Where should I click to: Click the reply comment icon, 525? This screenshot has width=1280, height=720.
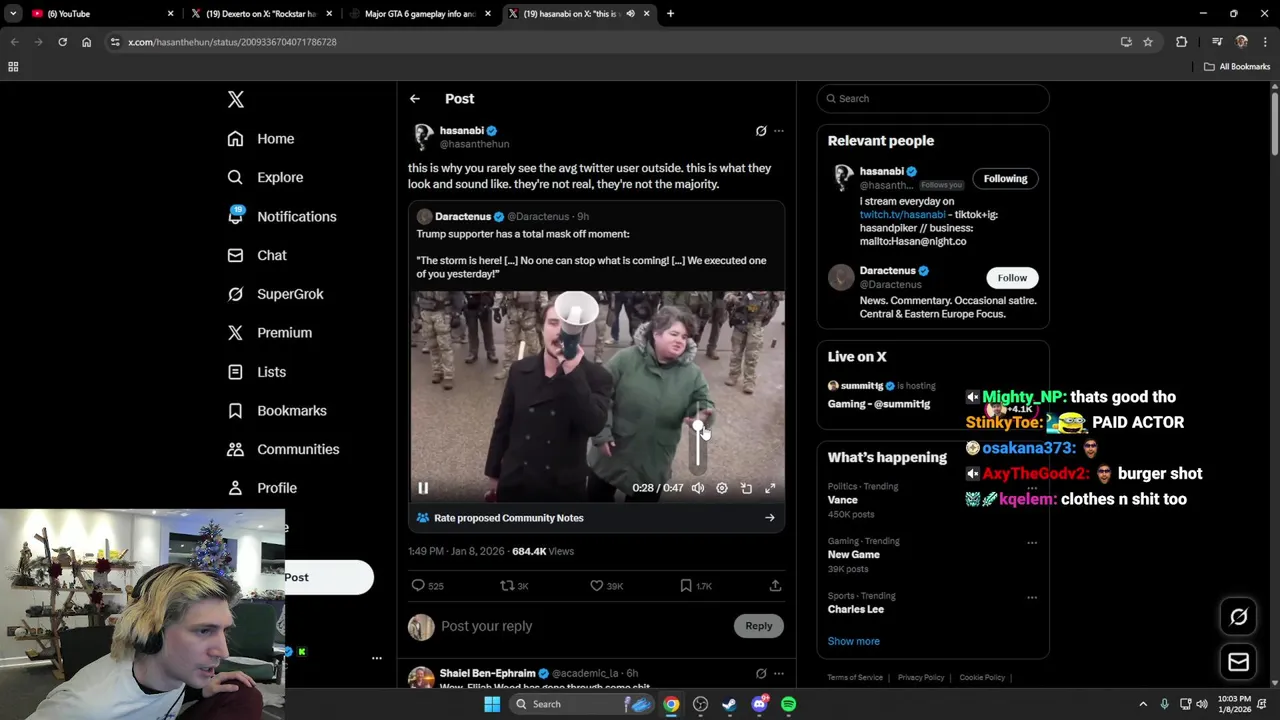(x=428, y=586)
